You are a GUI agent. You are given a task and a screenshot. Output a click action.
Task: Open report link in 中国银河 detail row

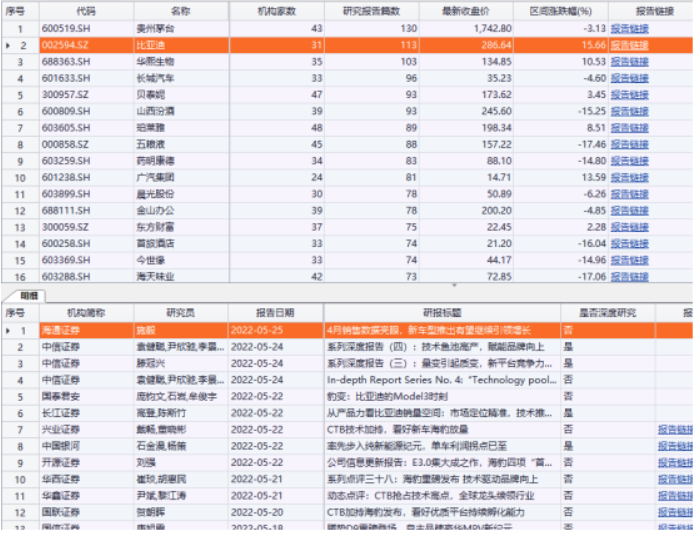[x=675, y=446]
